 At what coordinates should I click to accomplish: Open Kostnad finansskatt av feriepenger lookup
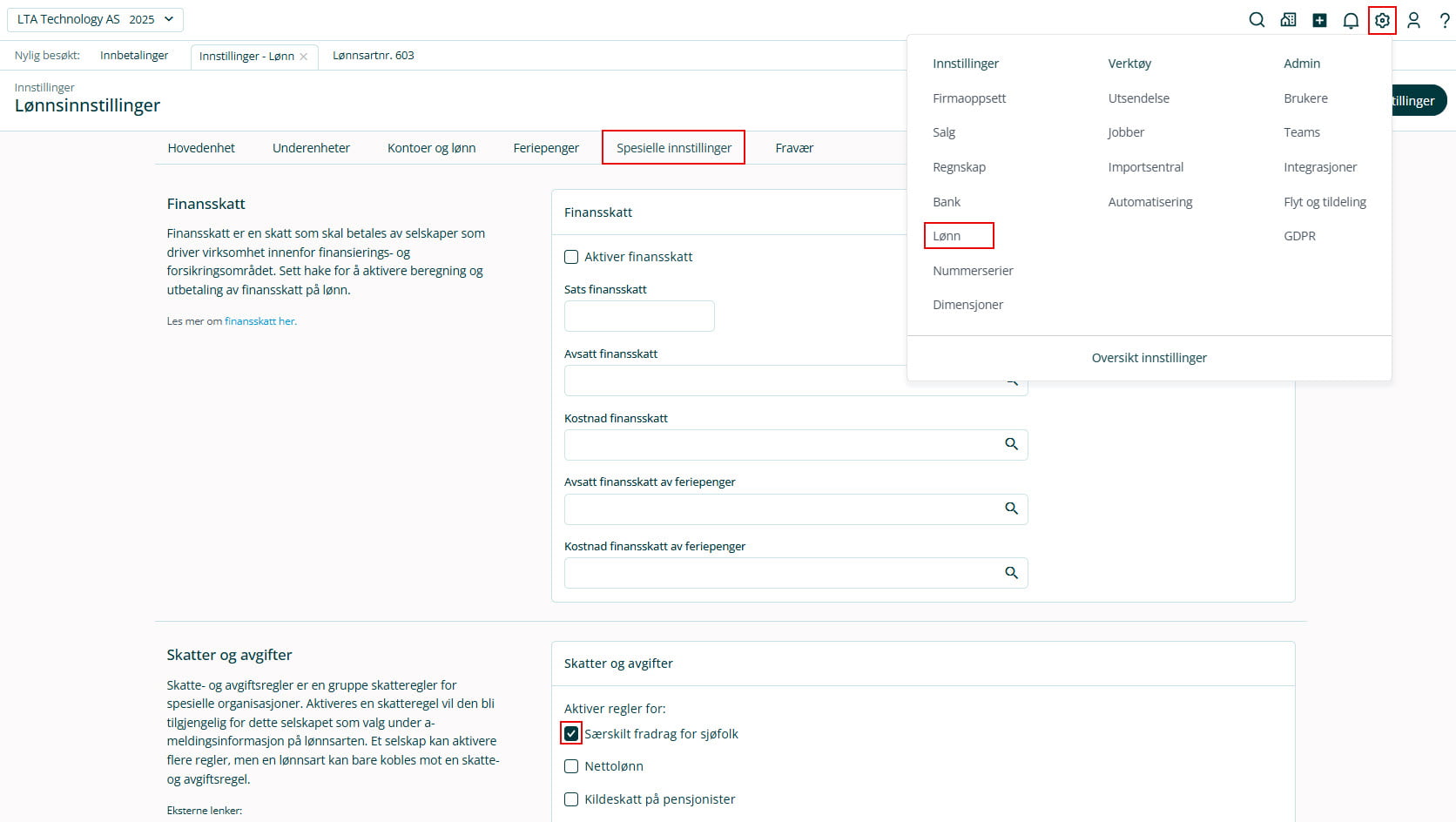[1011, 573]
